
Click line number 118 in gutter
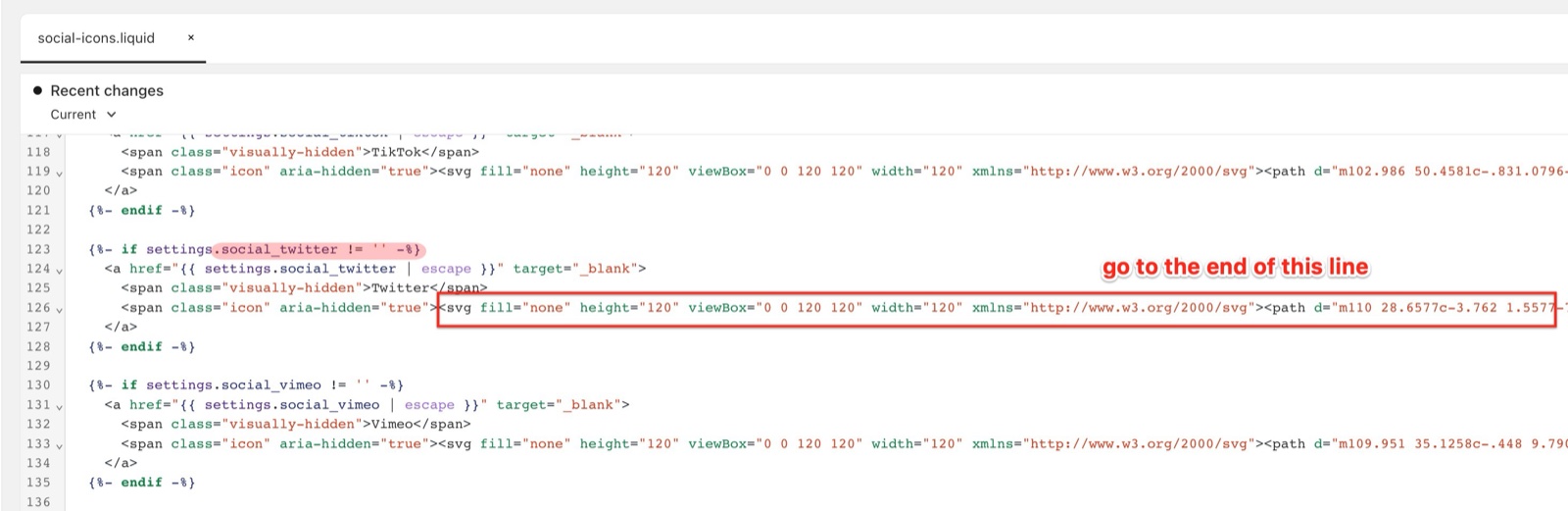tap(38, 152)
